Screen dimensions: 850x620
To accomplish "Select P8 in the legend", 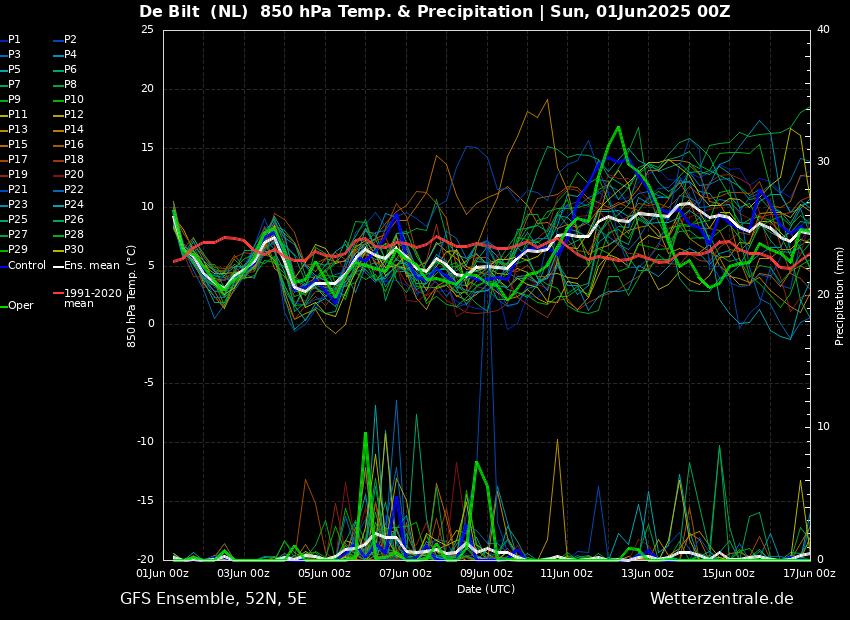I will (65, 85).
